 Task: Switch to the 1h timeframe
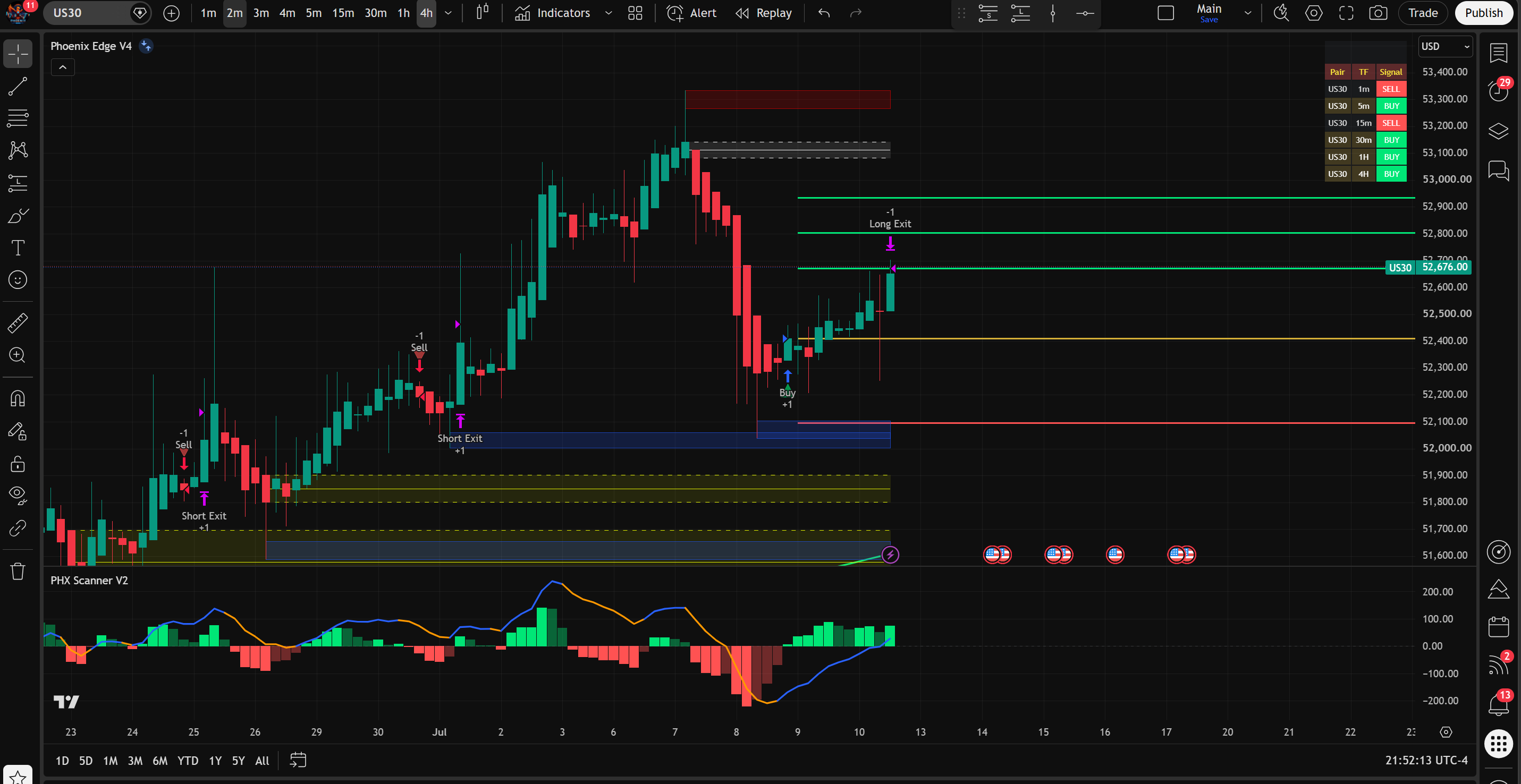click(x=403, y=13)
